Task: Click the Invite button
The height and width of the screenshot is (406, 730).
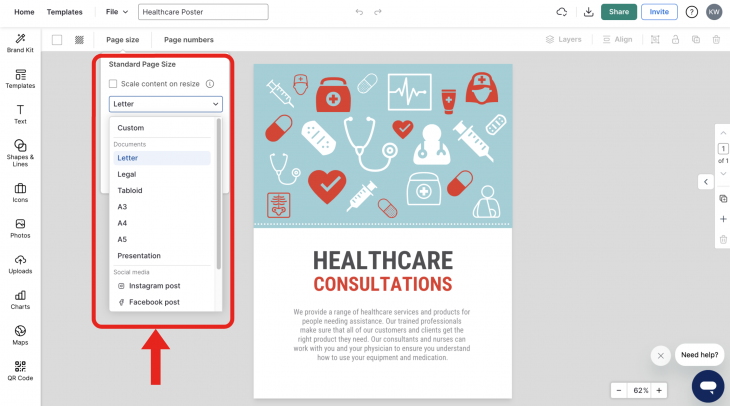Action: [658, 12]
